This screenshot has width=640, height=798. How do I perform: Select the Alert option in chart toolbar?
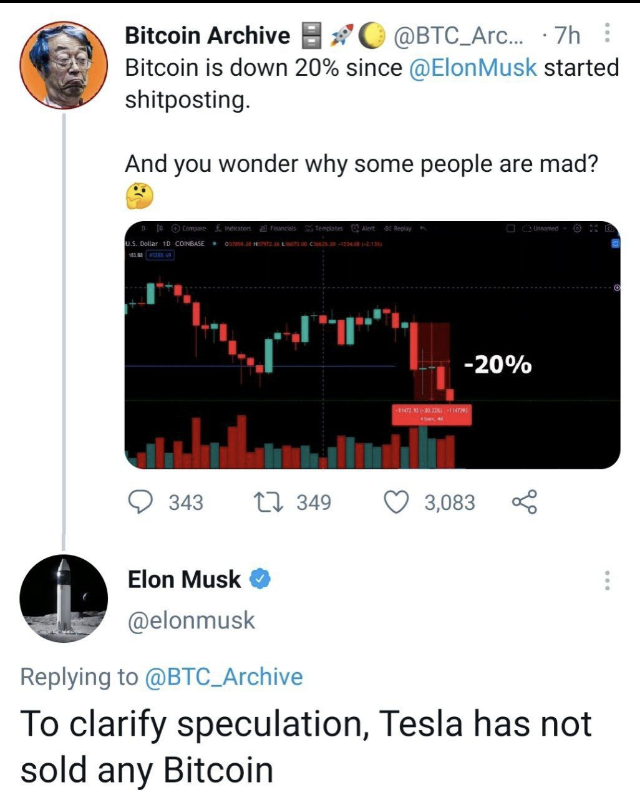click(363, 229)
